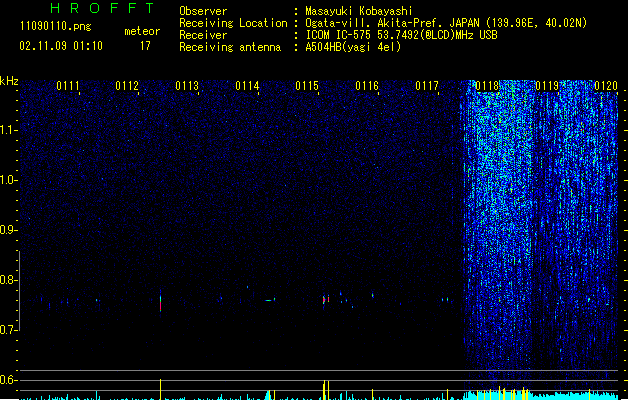Click the 0118 time marker
This screenshot has height=400, width=629.
(487, 86)
